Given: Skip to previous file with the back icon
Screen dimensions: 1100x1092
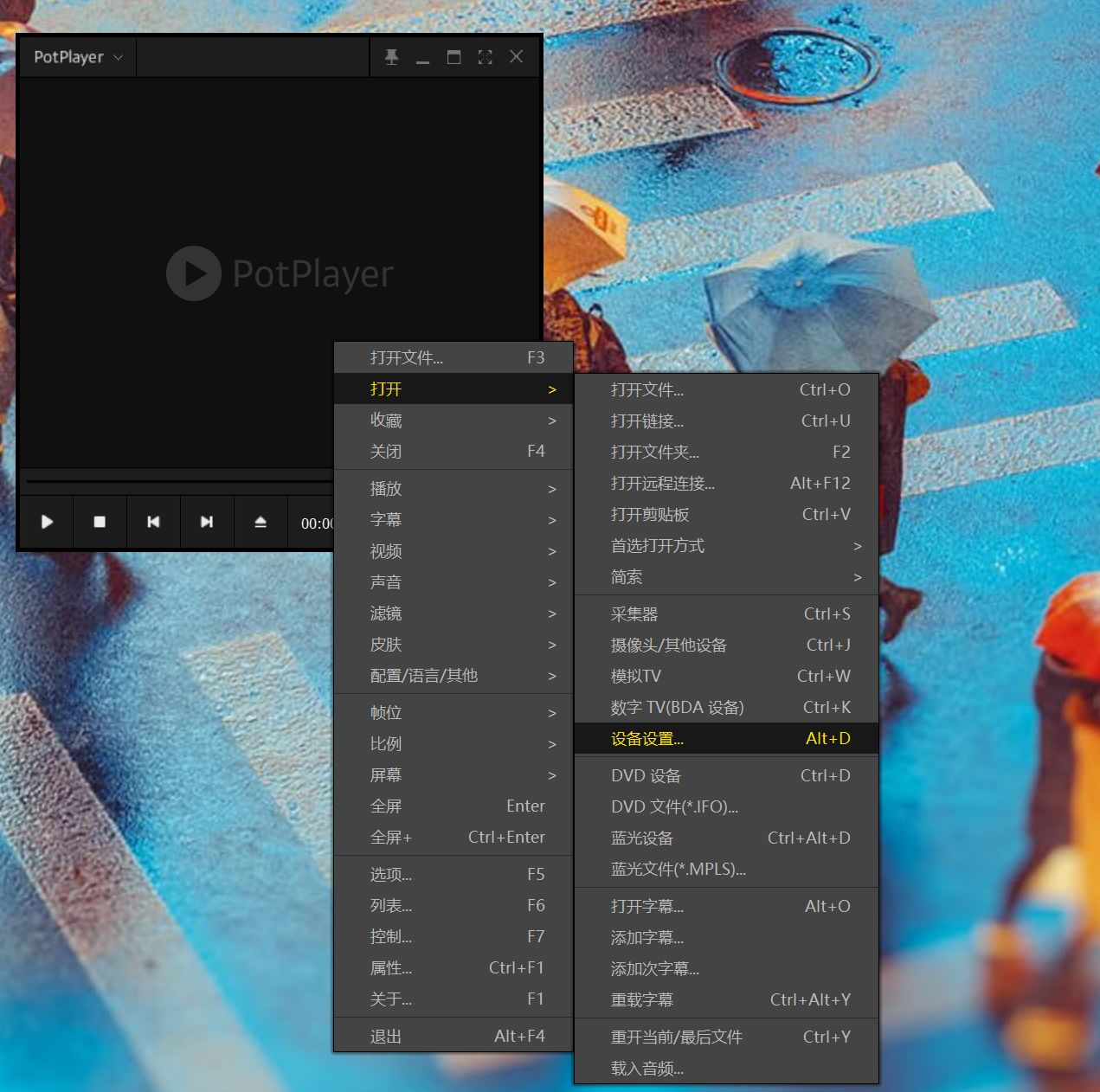Looking at the screenshot, I should (x=153, y=522).
